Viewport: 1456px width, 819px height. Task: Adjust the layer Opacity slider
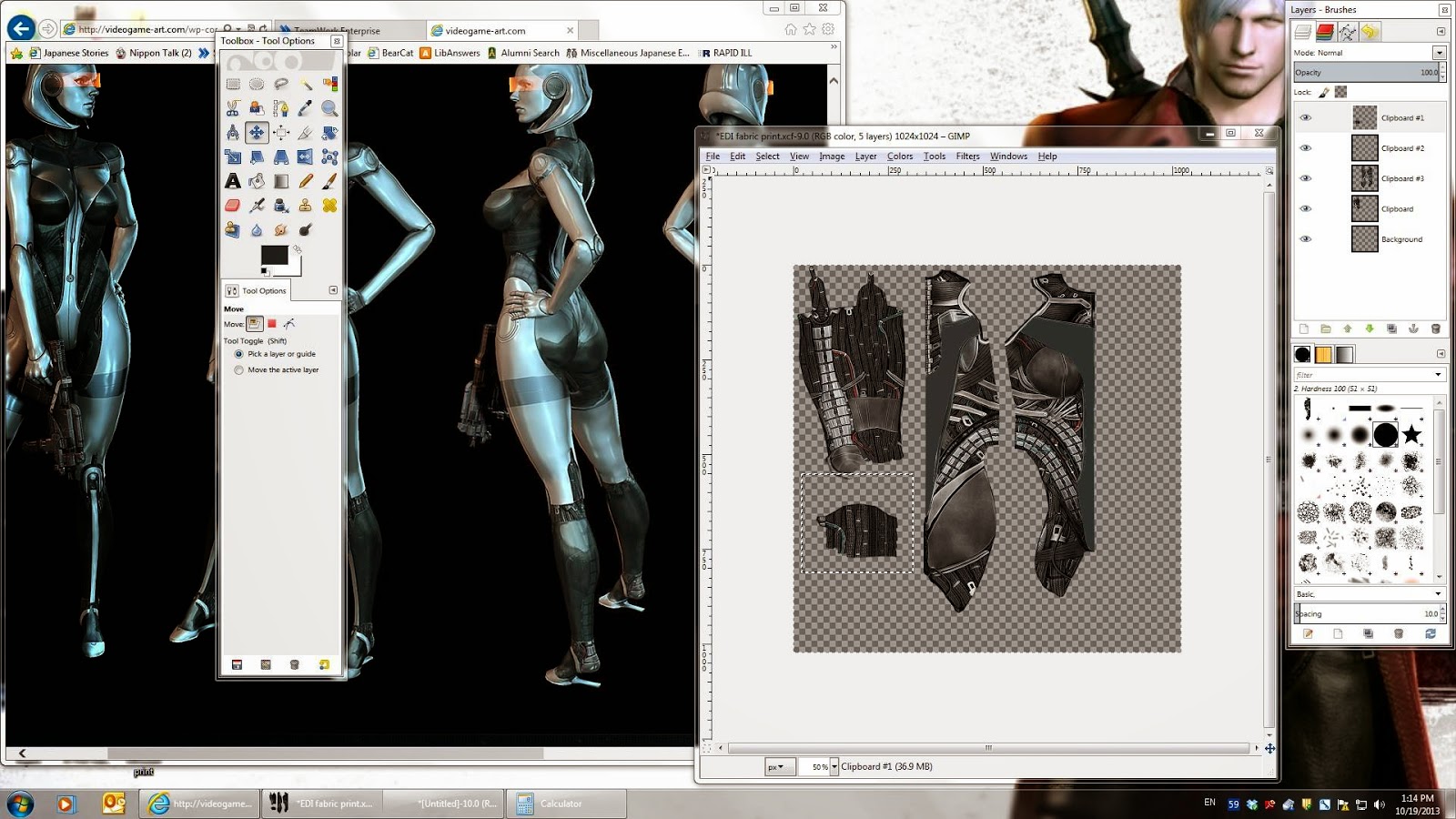(1366, 73)
